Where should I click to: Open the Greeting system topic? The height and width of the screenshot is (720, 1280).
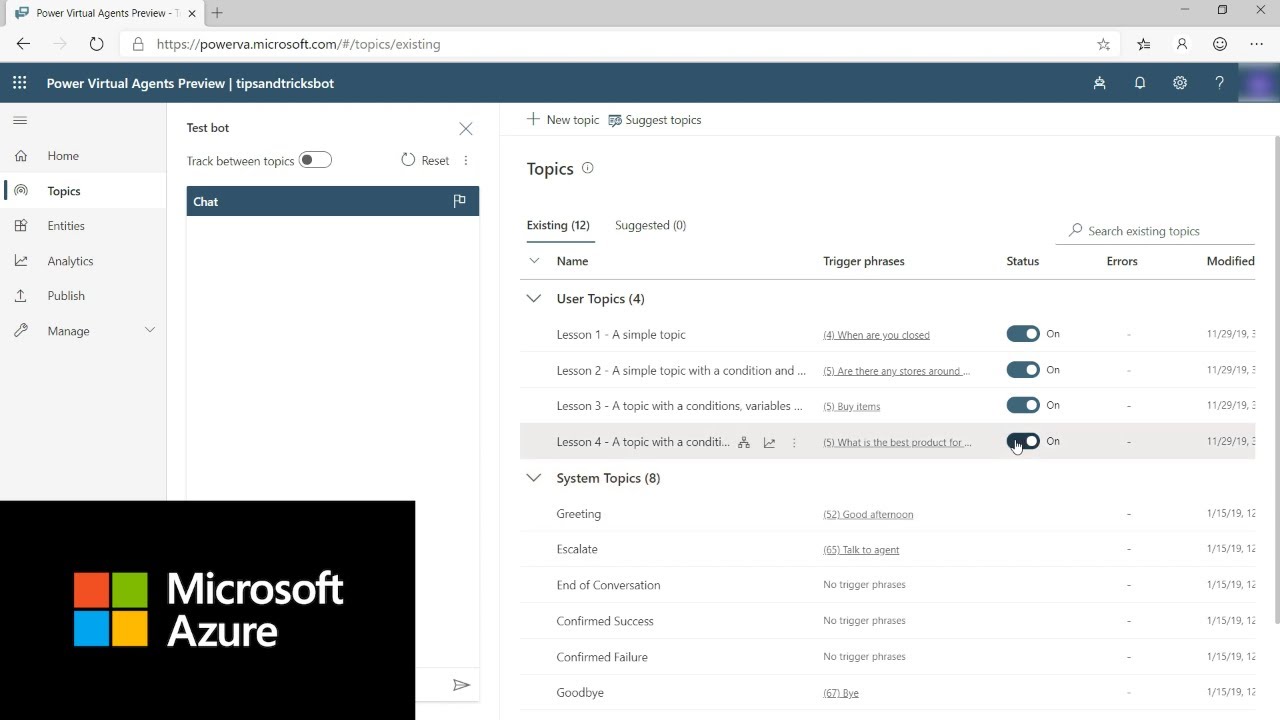coord(578,514)
